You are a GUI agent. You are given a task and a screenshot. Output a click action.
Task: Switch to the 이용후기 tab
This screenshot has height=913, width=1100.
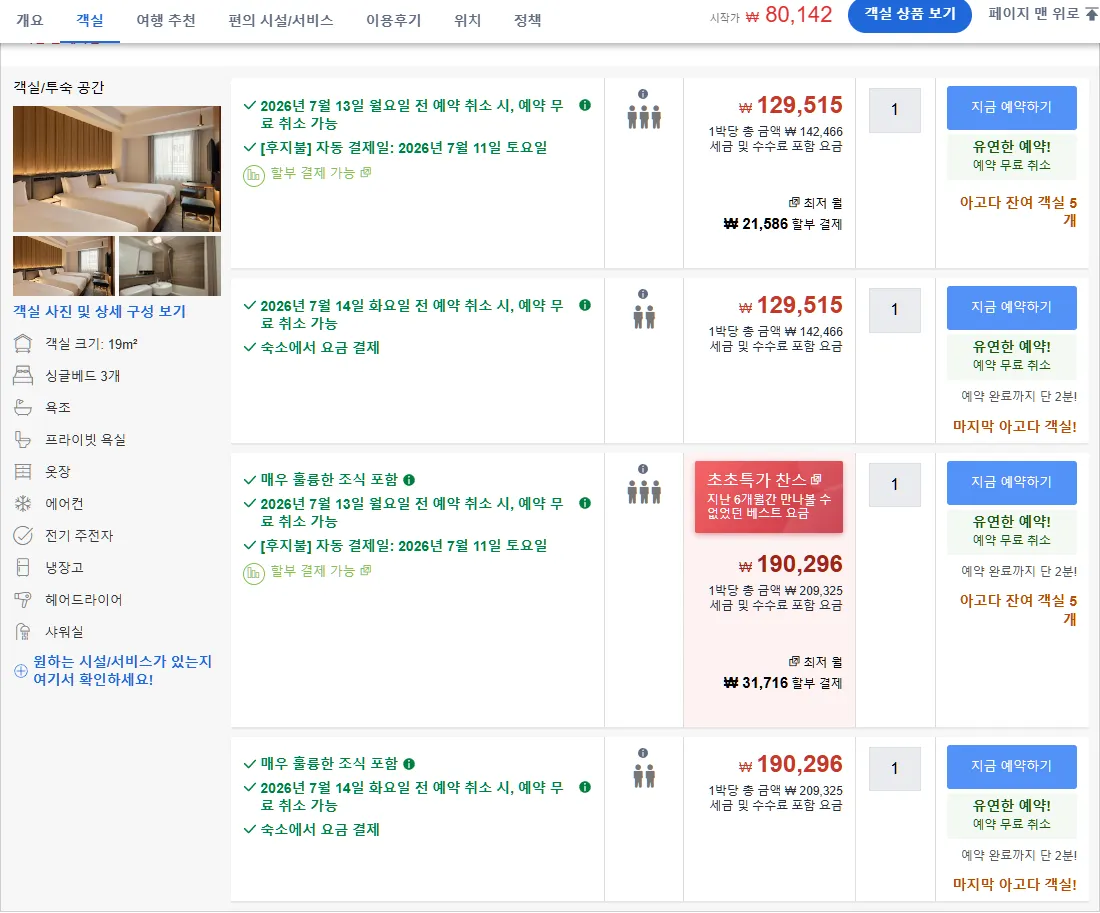coord(394,20)
